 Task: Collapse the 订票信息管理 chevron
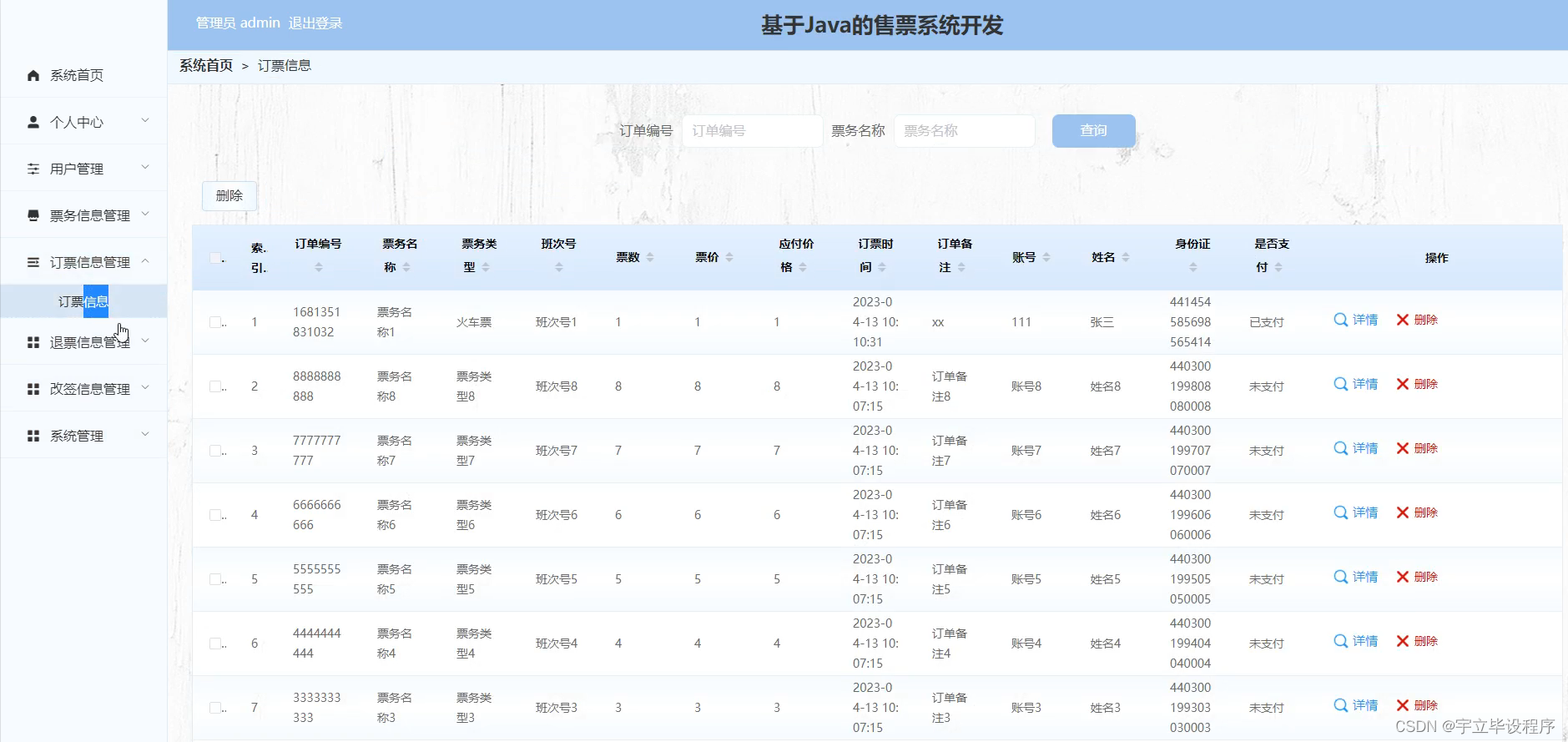(145, 261)
